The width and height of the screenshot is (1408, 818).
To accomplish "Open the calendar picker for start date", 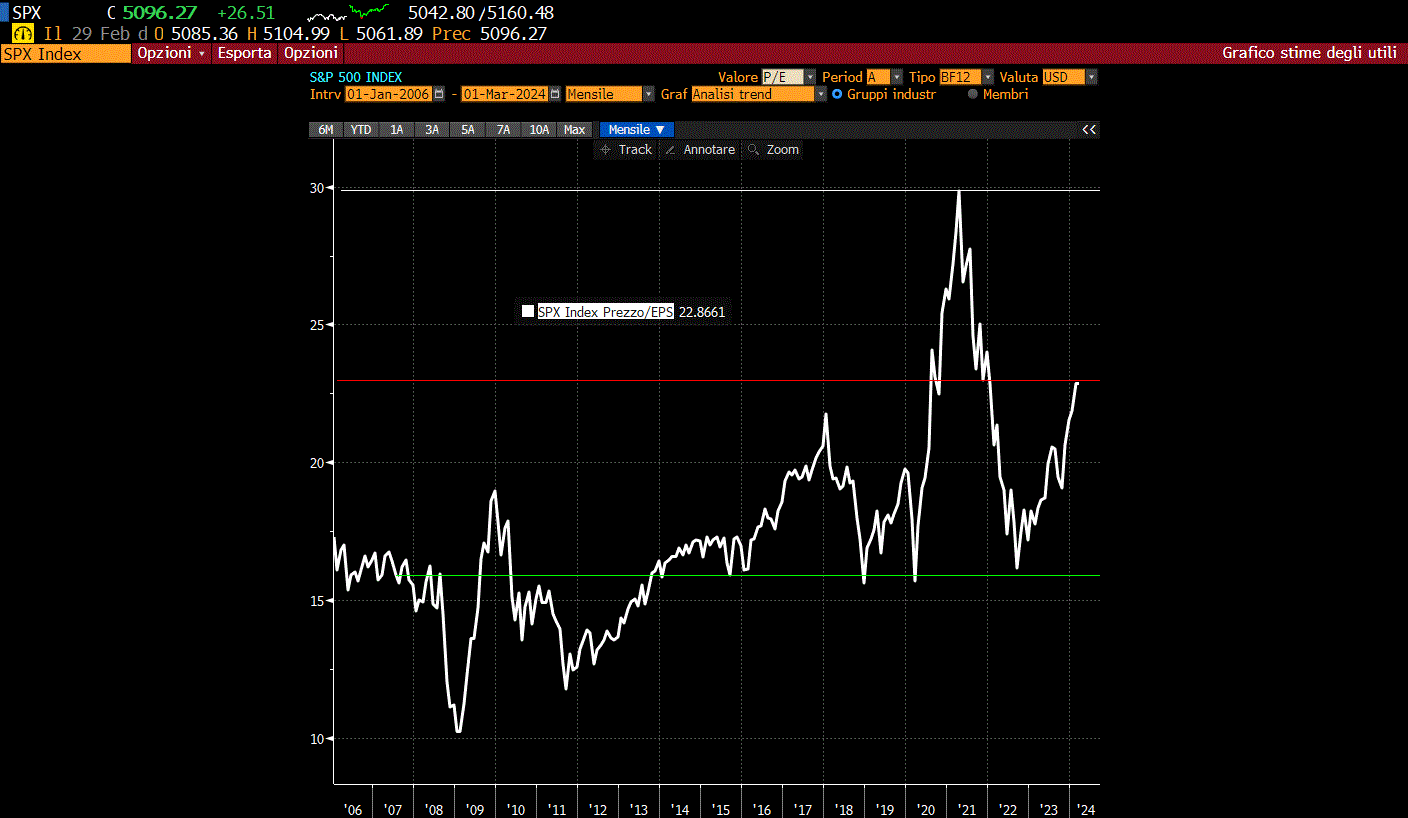I will pos(438,94).
